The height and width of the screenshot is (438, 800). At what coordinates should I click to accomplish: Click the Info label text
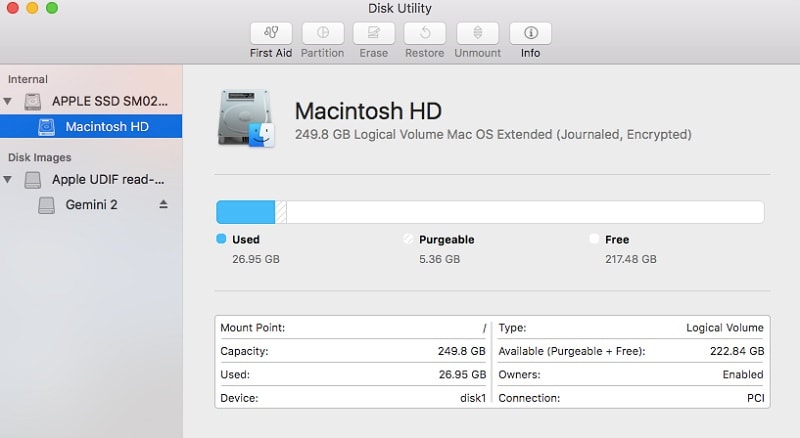530,53
